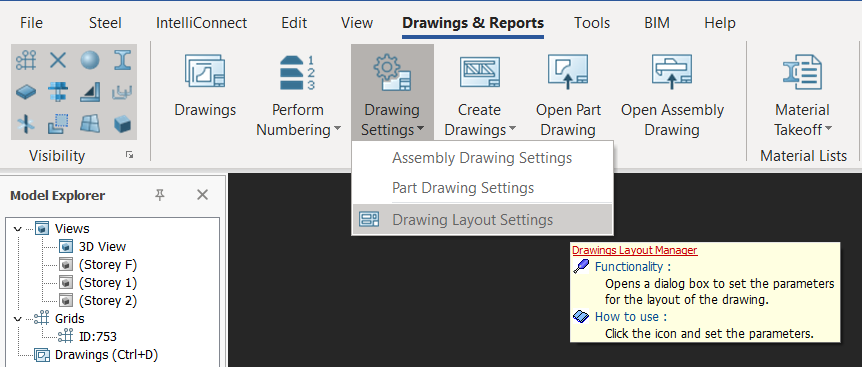Click the Open Part Drawing icon
The image size is (862, 367).
pos(568,72)
